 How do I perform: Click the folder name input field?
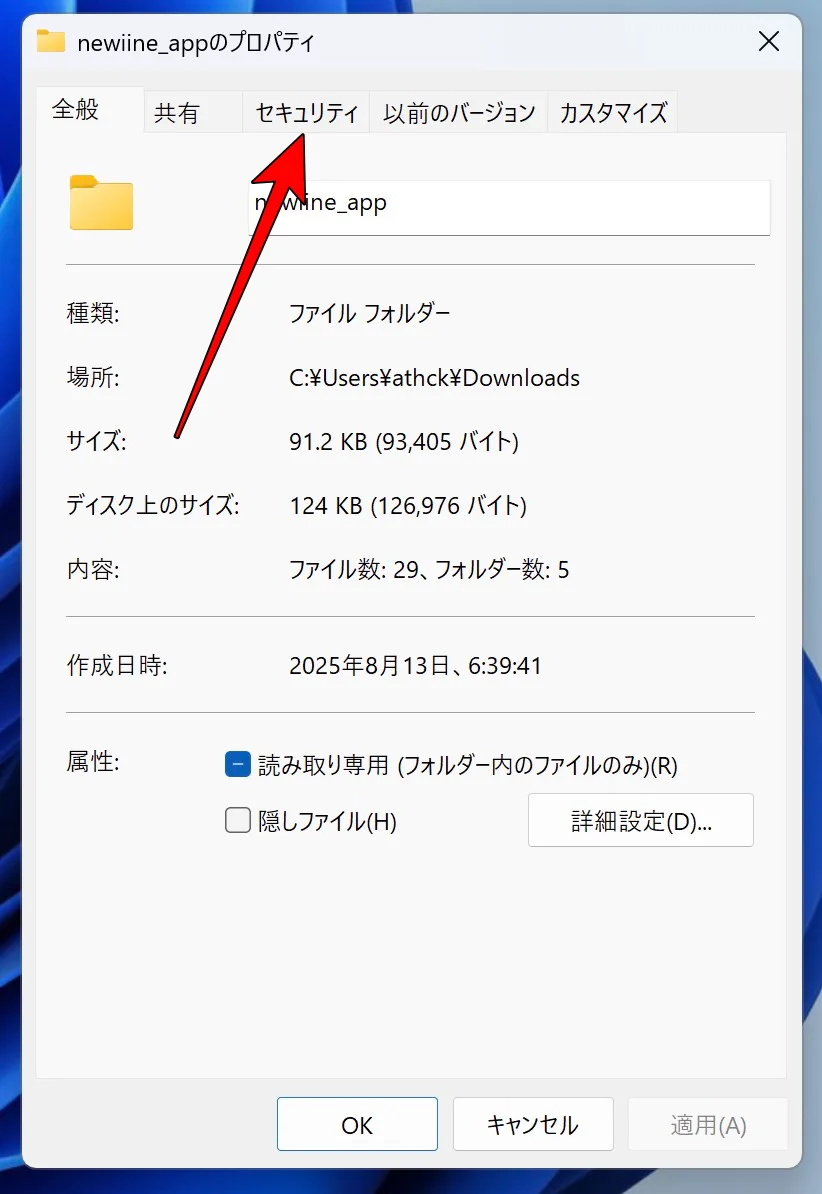[x=509, y=207]
